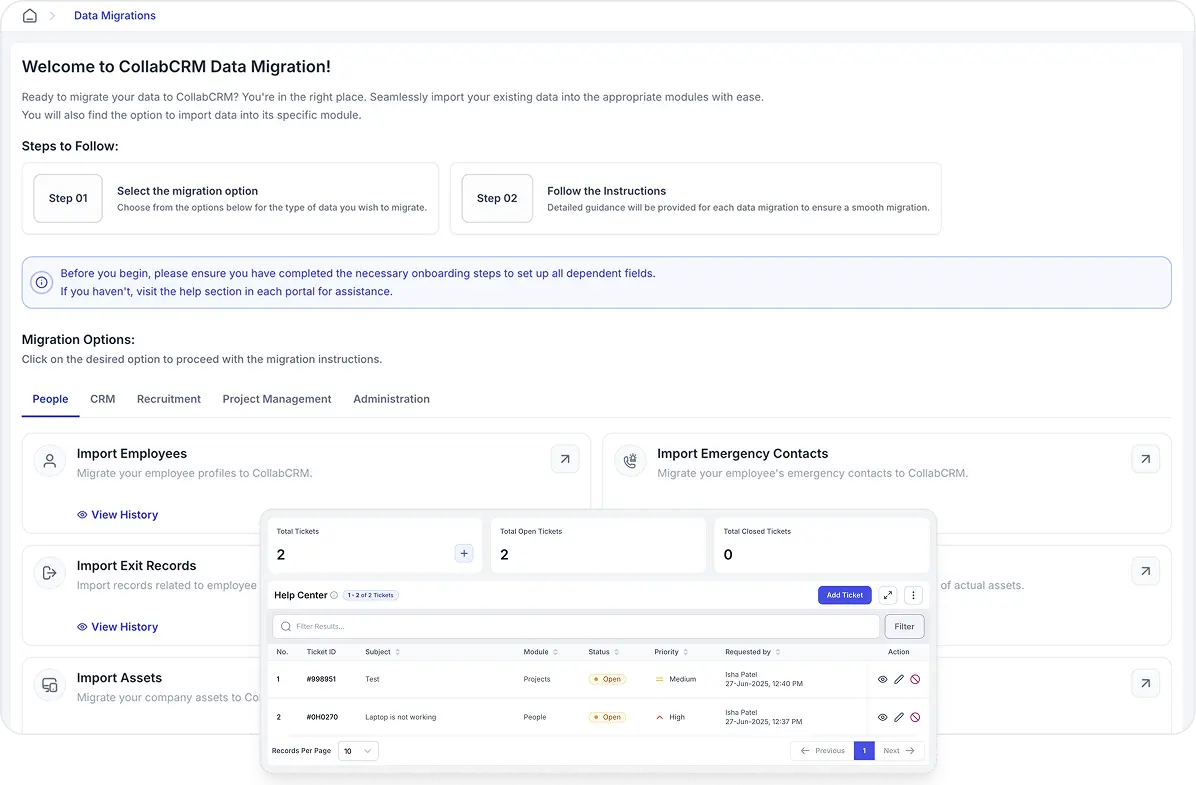Click the plus icon on Total Tickets card
Viewport: 1196px width, 785px height.
pyautogui.click(x=463, y=552)
